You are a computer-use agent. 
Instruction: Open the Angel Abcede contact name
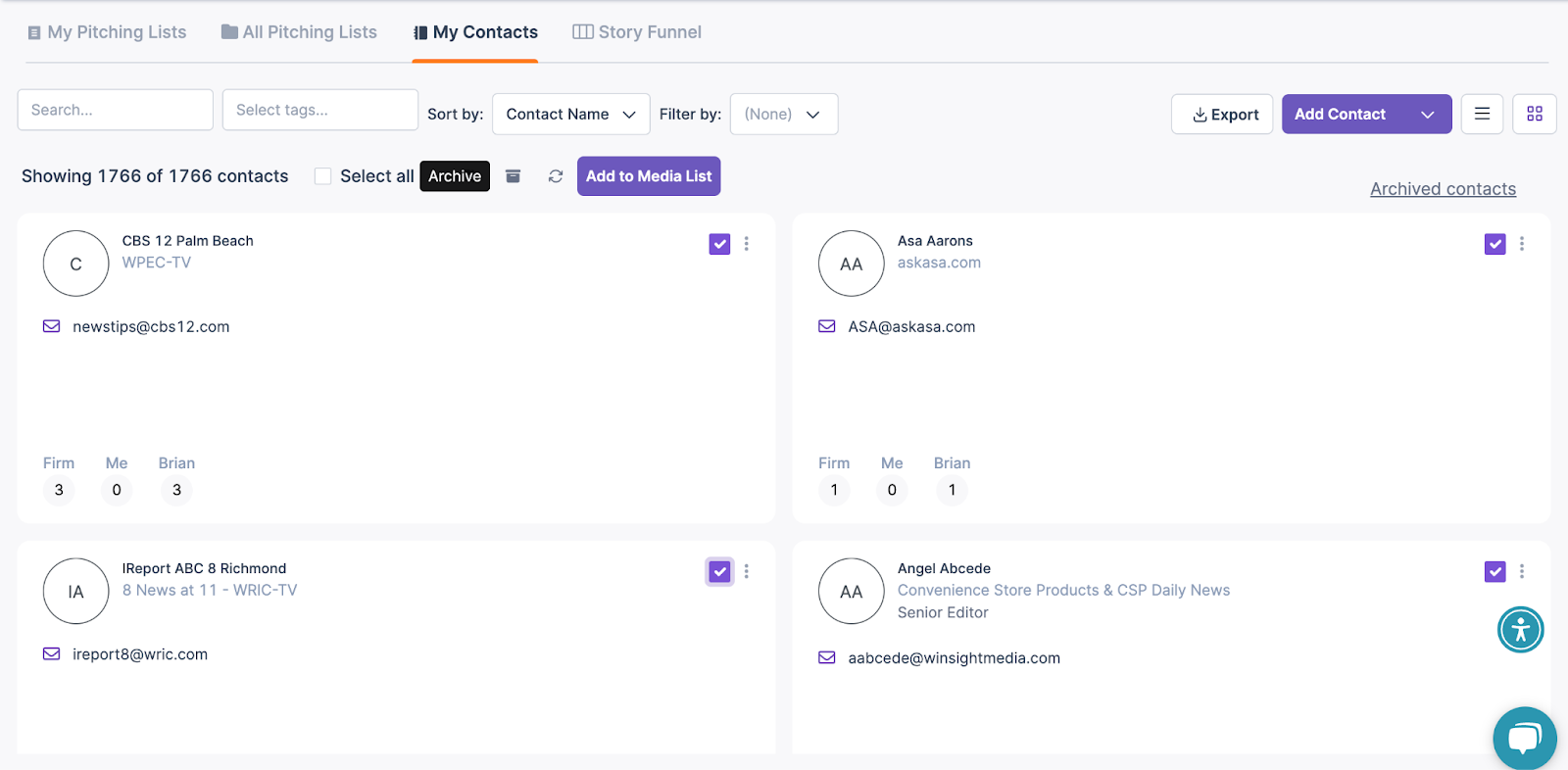click(x=944, y=568)
